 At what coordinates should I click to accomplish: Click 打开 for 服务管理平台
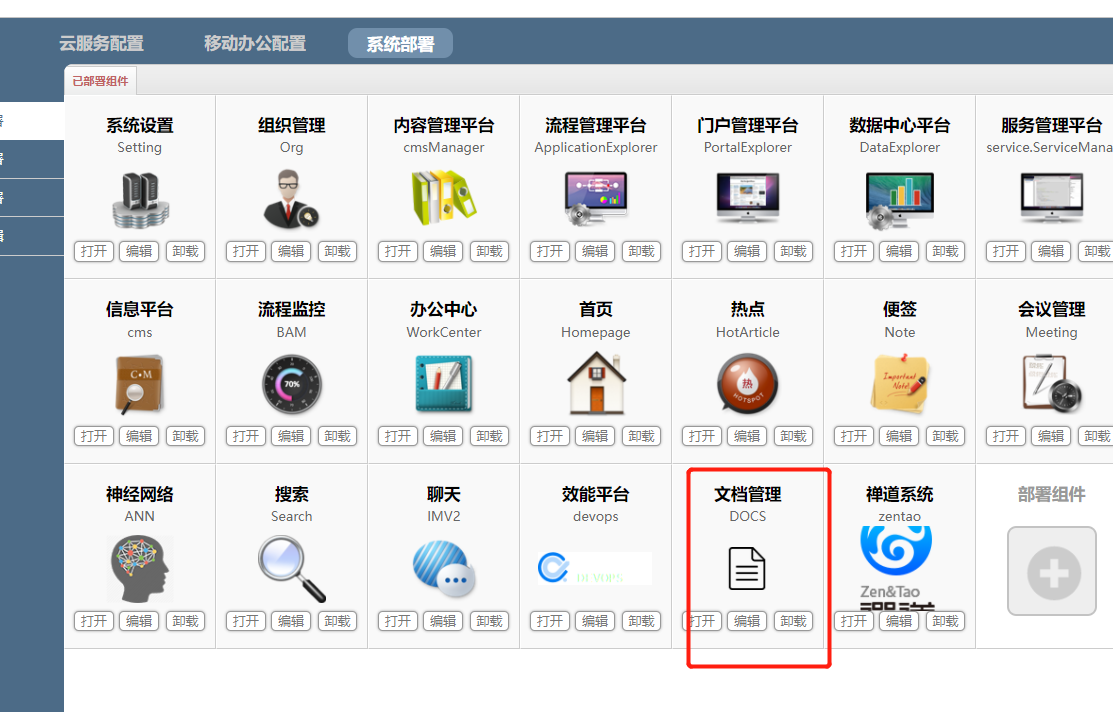(x=1005, y=251)
